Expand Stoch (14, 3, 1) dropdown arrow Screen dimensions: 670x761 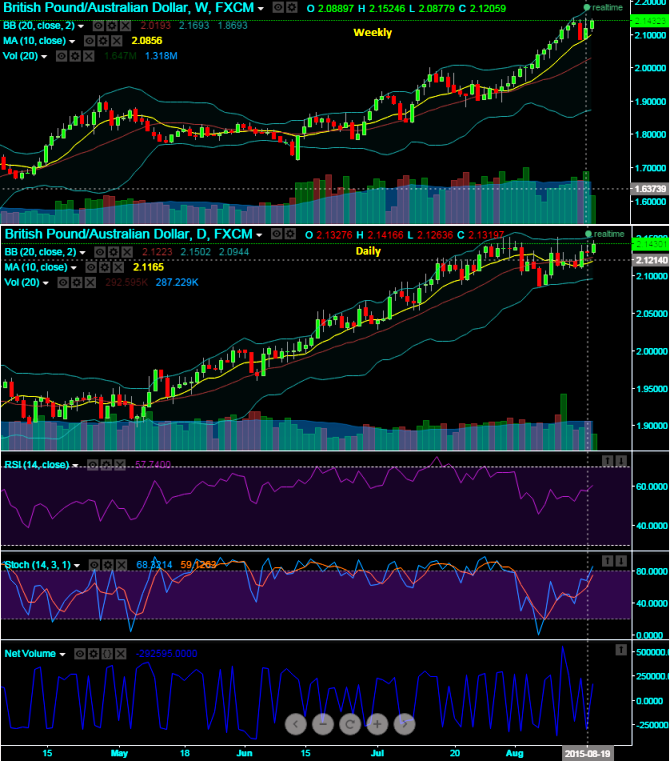coord(77,565)
